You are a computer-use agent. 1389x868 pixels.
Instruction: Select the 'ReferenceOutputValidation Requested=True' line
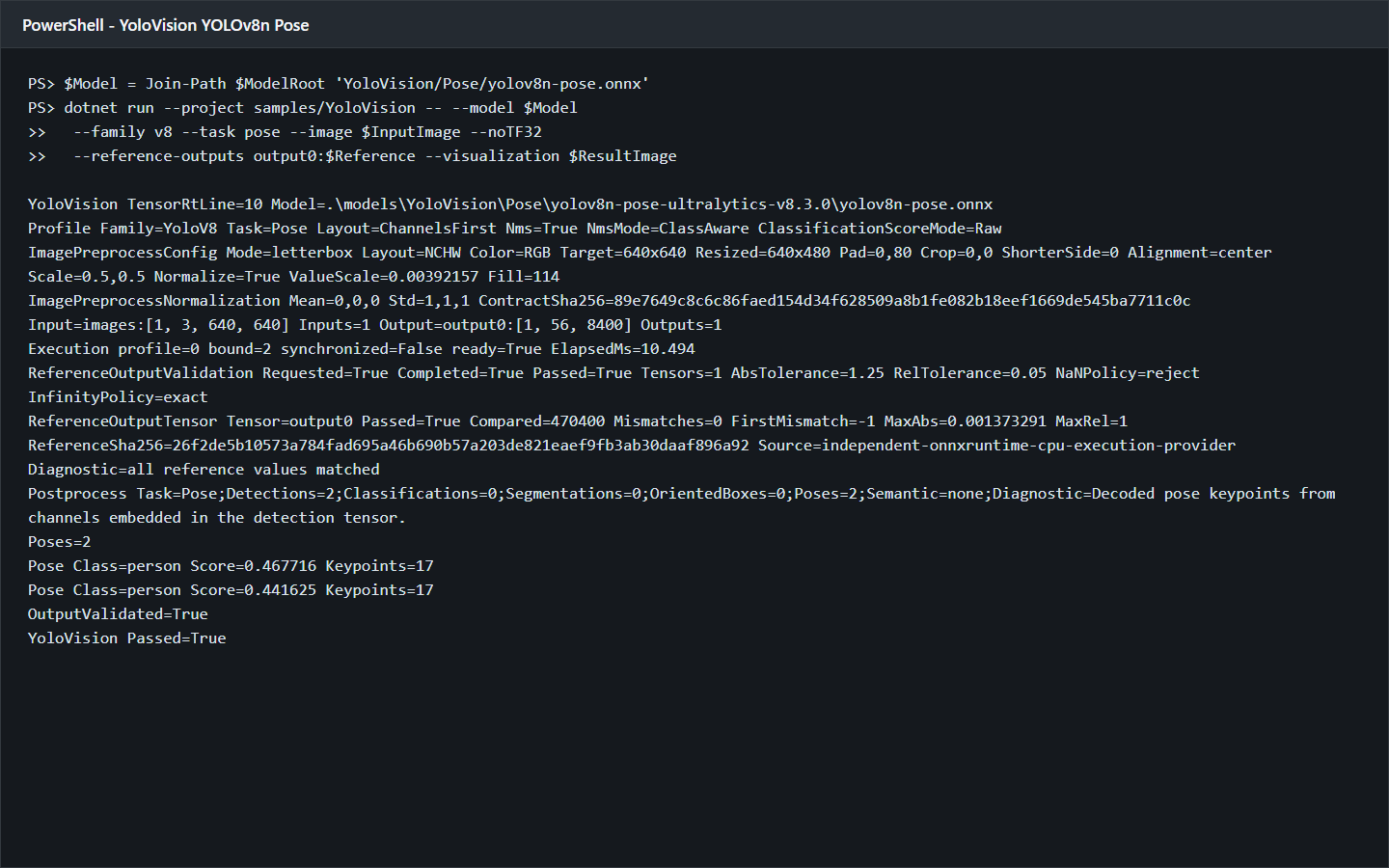[613, 373]
